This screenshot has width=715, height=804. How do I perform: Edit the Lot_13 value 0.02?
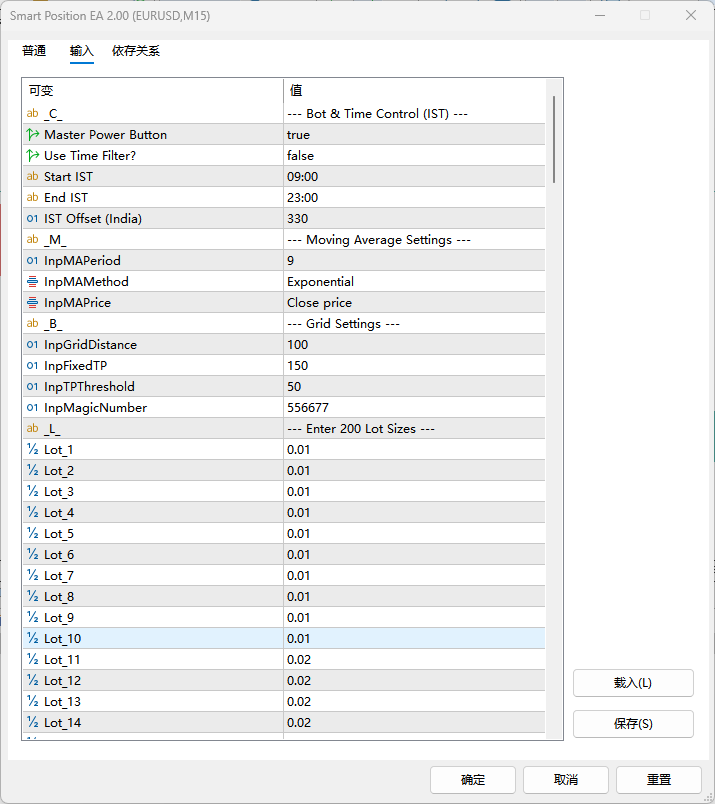pyautogui.click(x=414, y=702)
